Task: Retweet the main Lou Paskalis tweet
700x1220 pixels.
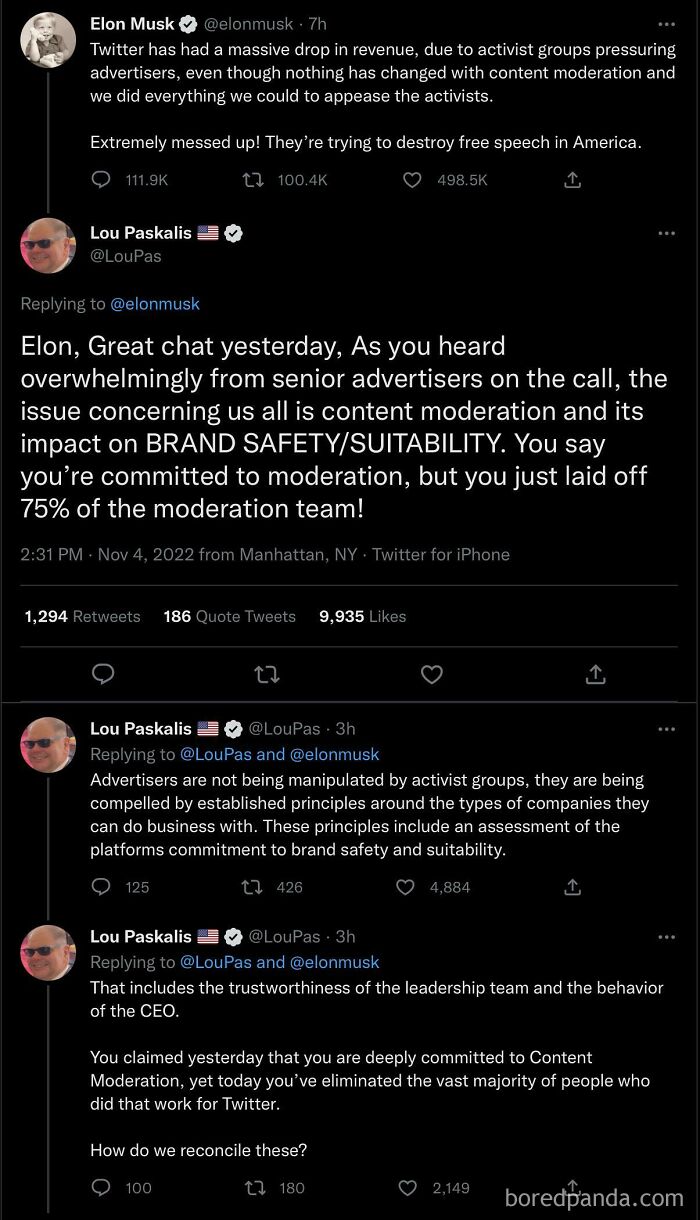Action: [267, 675]
